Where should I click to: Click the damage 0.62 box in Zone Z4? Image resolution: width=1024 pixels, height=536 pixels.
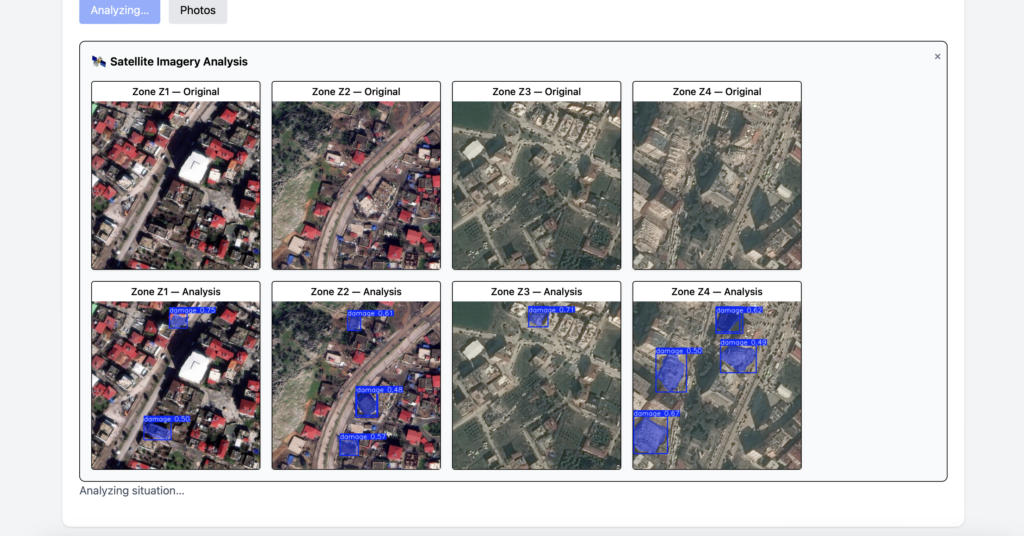729,322
